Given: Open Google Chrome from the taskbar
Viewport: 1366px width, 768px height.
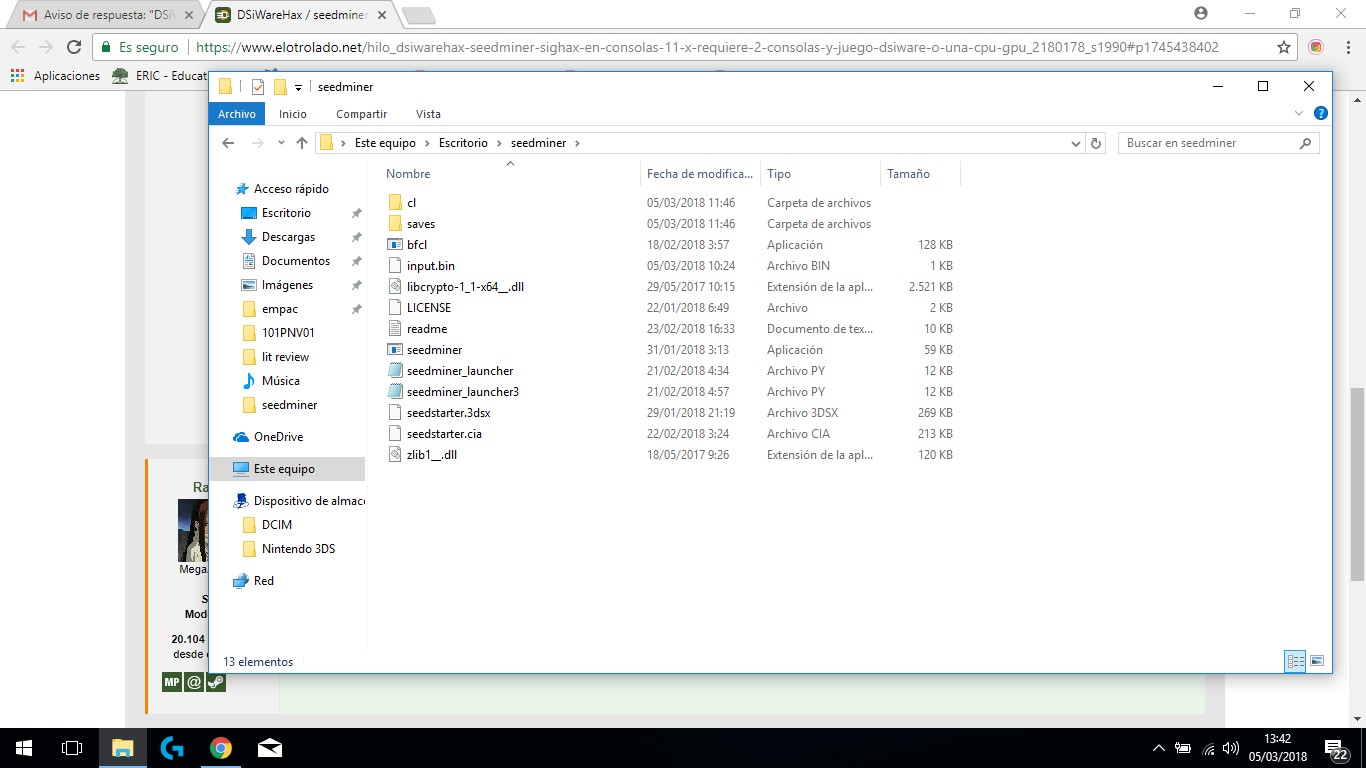Looking at the screenshot, I should pos(221,748).
